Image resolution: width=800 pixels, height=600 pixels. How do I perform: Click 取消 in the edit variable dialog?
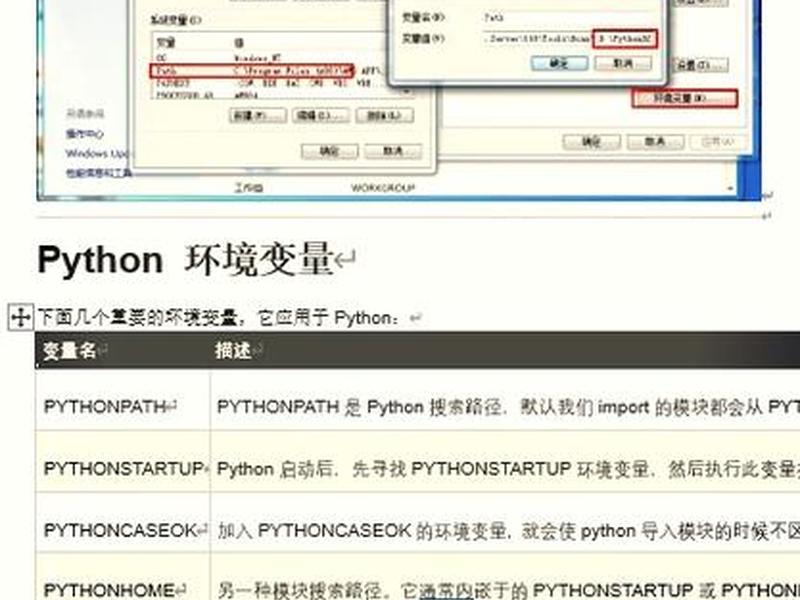[623, 63]
